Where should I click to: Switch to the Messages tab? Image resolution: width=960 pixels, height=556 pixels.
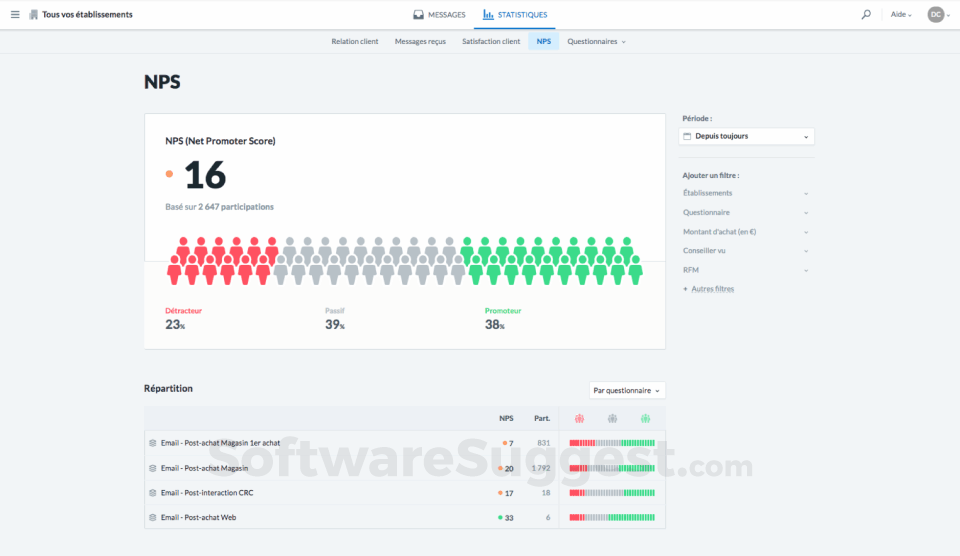pos(440,15)
